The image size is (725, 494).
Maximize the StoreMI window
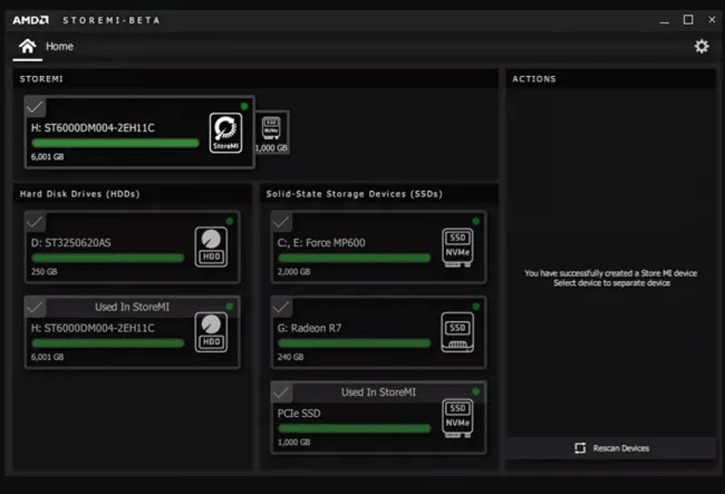click(688, 20)
